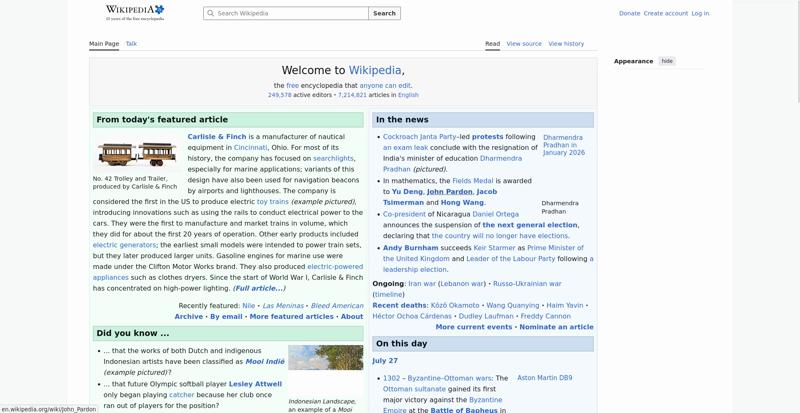Click the magnifier icon in the search box
800x413 pixels.
(211, 13)
